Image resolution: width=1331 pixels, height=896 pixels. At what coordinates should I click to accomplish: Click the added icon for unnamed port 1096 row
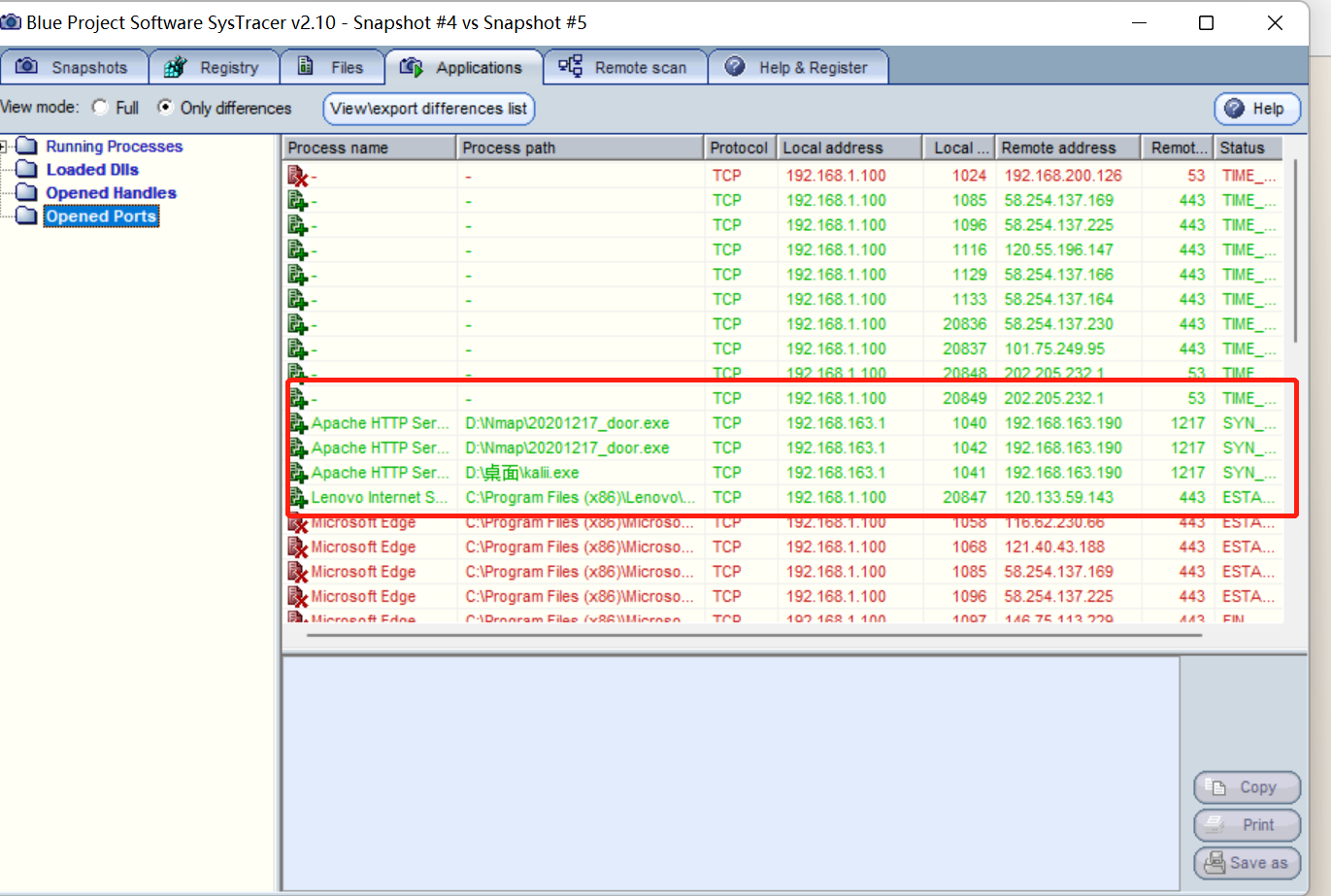pos(297,225)
